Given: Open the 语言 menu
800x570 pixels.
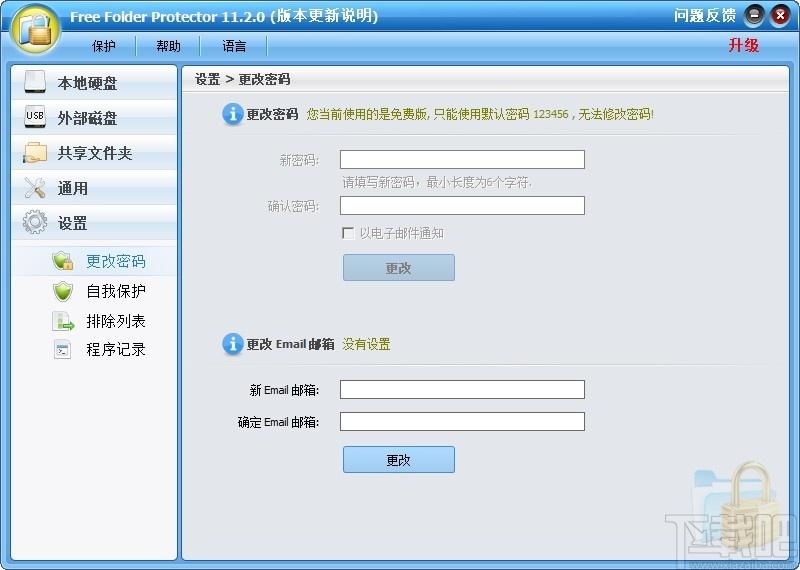Looking at the screenshot, I should (x=234, y=46).
